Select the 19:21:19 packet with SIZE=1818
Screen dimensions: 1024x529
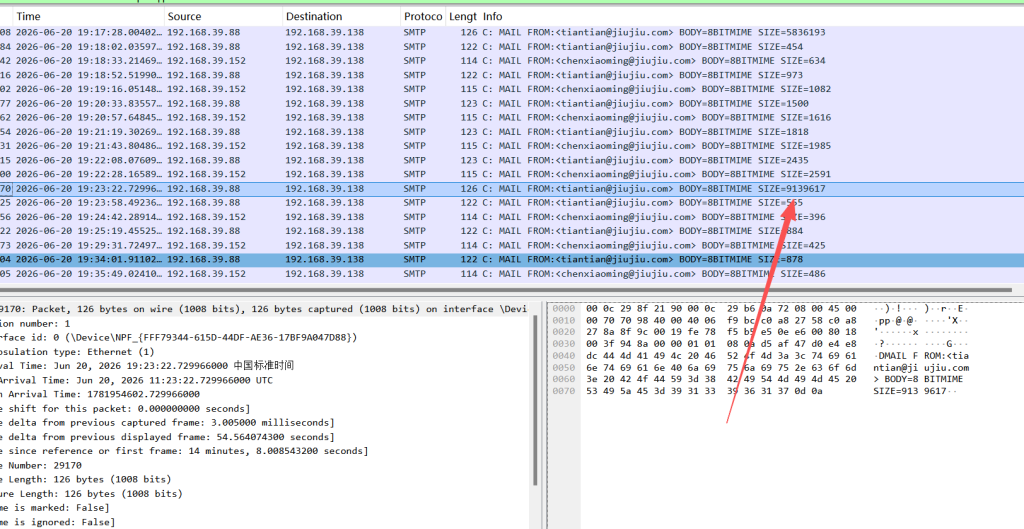pyautogui.click(x=512, y=132)
